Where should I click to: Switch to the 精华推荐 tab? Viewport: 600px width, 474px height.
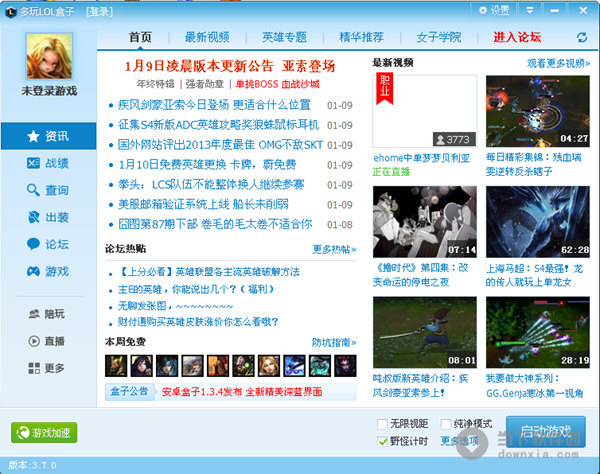coord(362,37)
